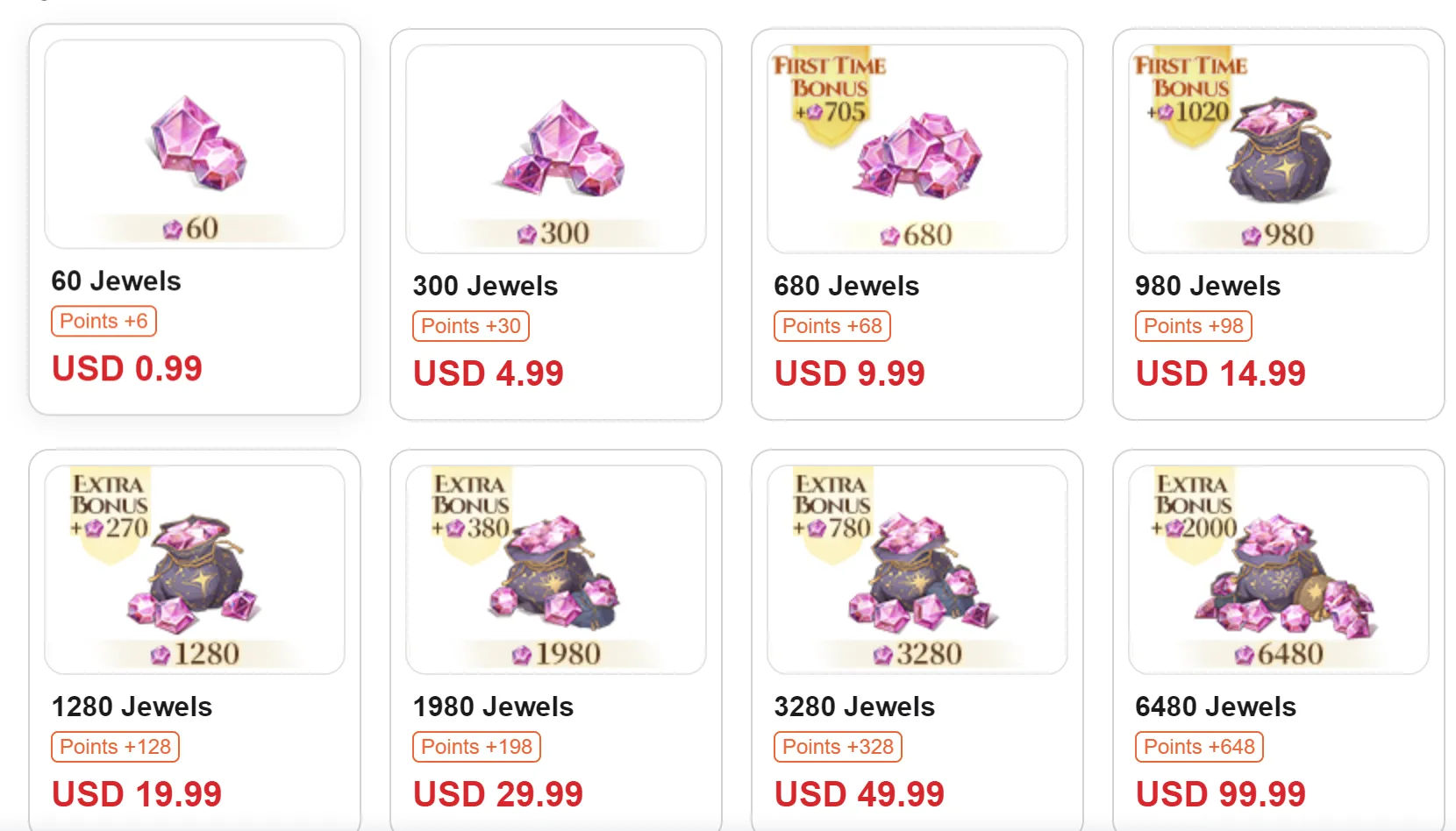
Task: Select the USD 99.99 price
Action: pyautogui.click(x=1221, y=794)
